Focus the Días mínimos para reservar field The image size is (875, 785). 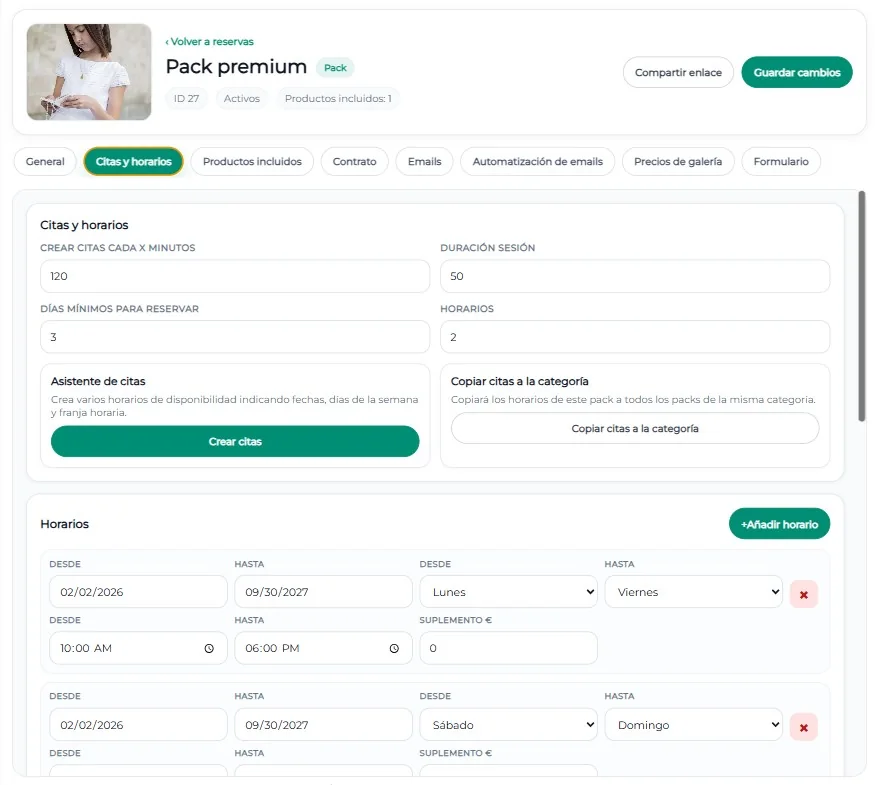235,337
